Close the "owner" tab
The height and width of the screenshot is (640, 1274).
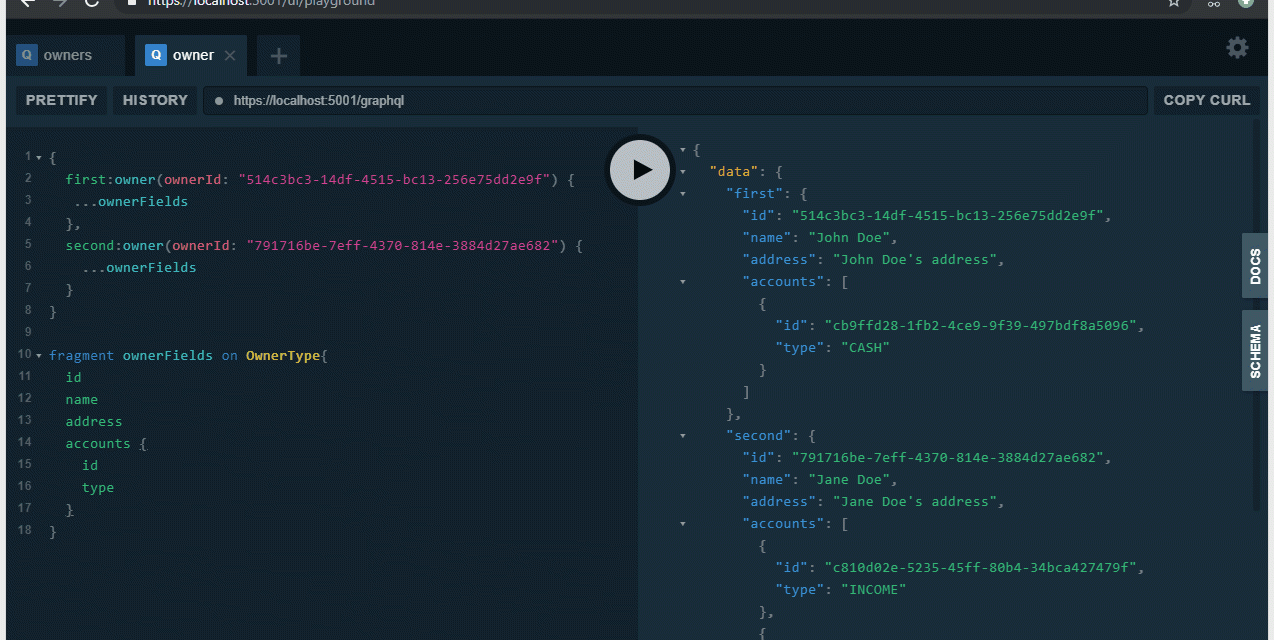[x=230, y=56]
